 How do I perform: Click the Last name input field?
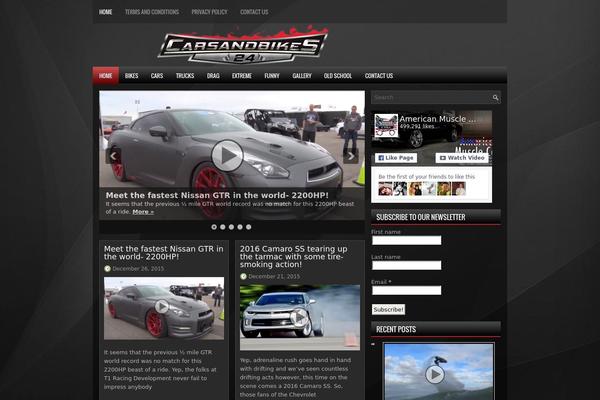pyautogui.click(x=406, y=265)
